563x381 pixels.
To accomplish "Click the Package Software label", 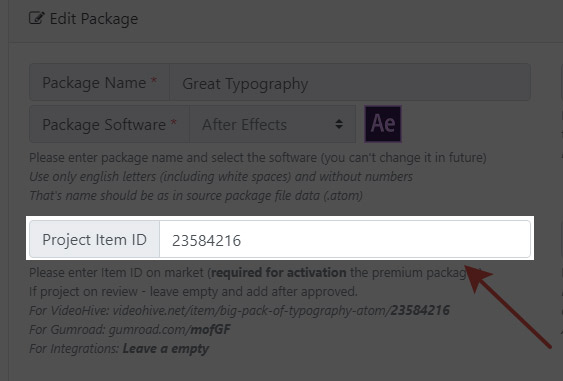I will click(110, 124).
